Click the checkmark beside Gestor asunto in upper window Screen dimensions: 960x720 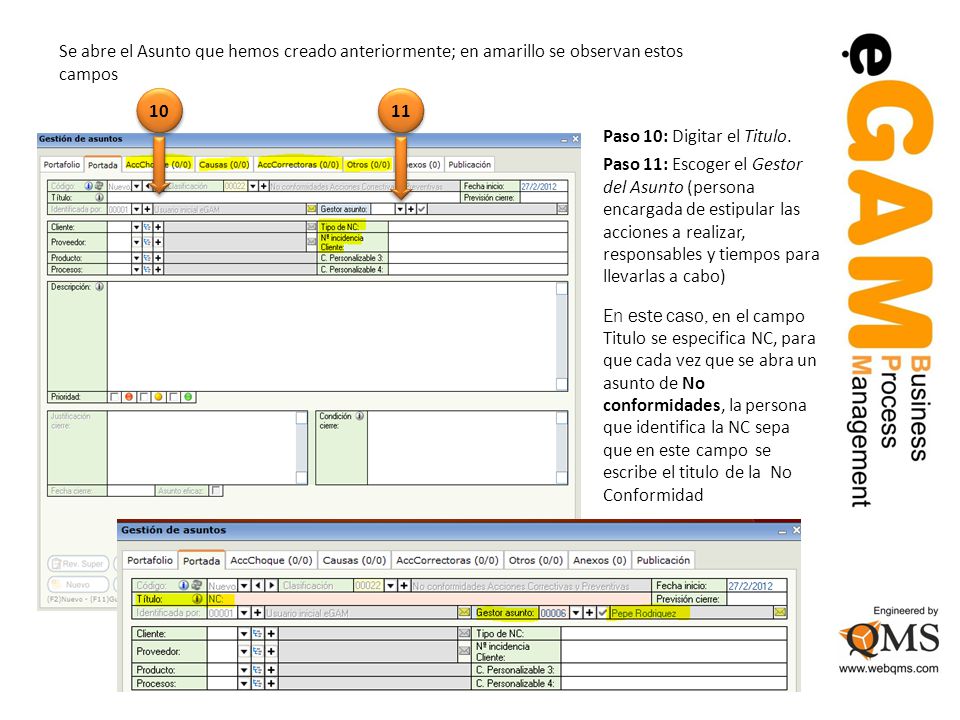(422, 209)
